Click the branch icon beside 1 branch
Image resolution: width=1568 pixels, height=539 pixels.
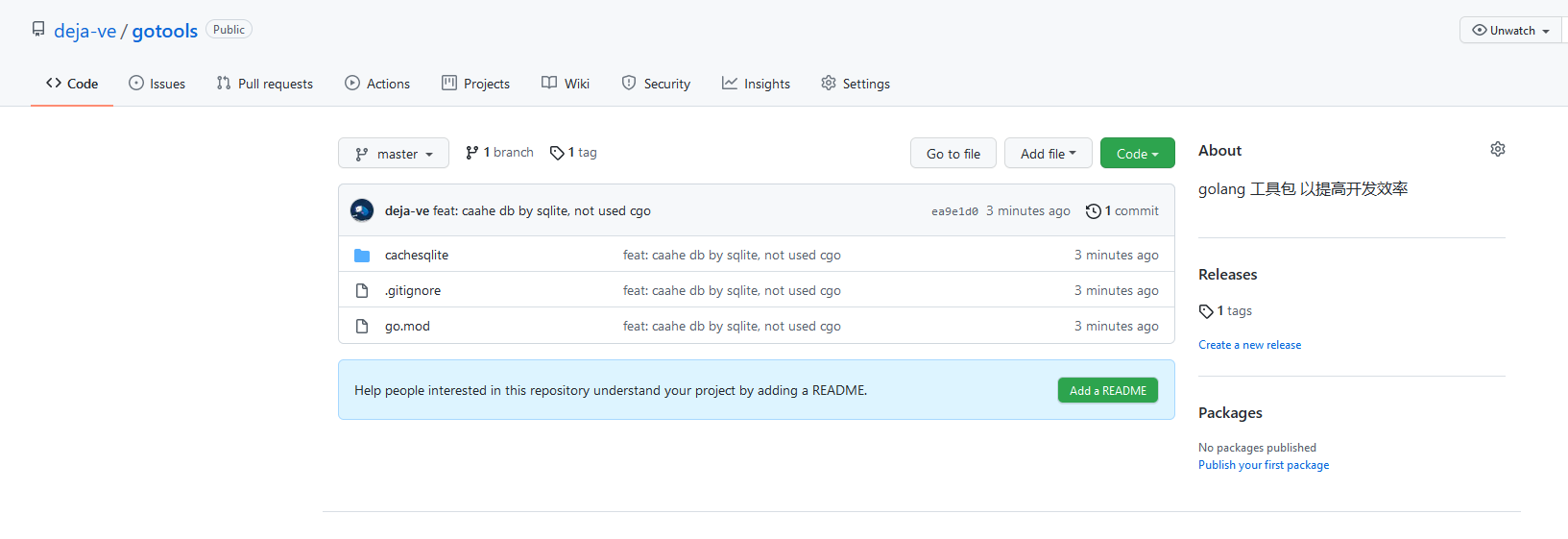coord(471,153)
